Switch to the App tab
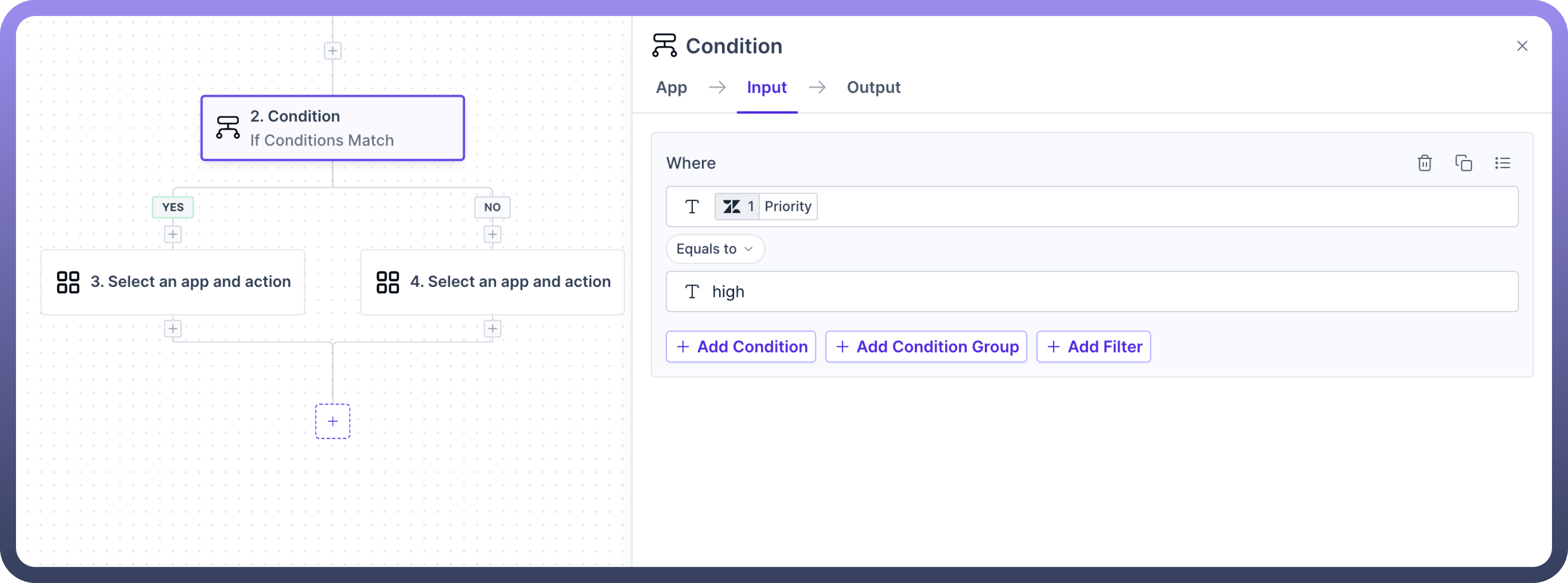This screenshot has width=1568, height=583. (671, 88)
